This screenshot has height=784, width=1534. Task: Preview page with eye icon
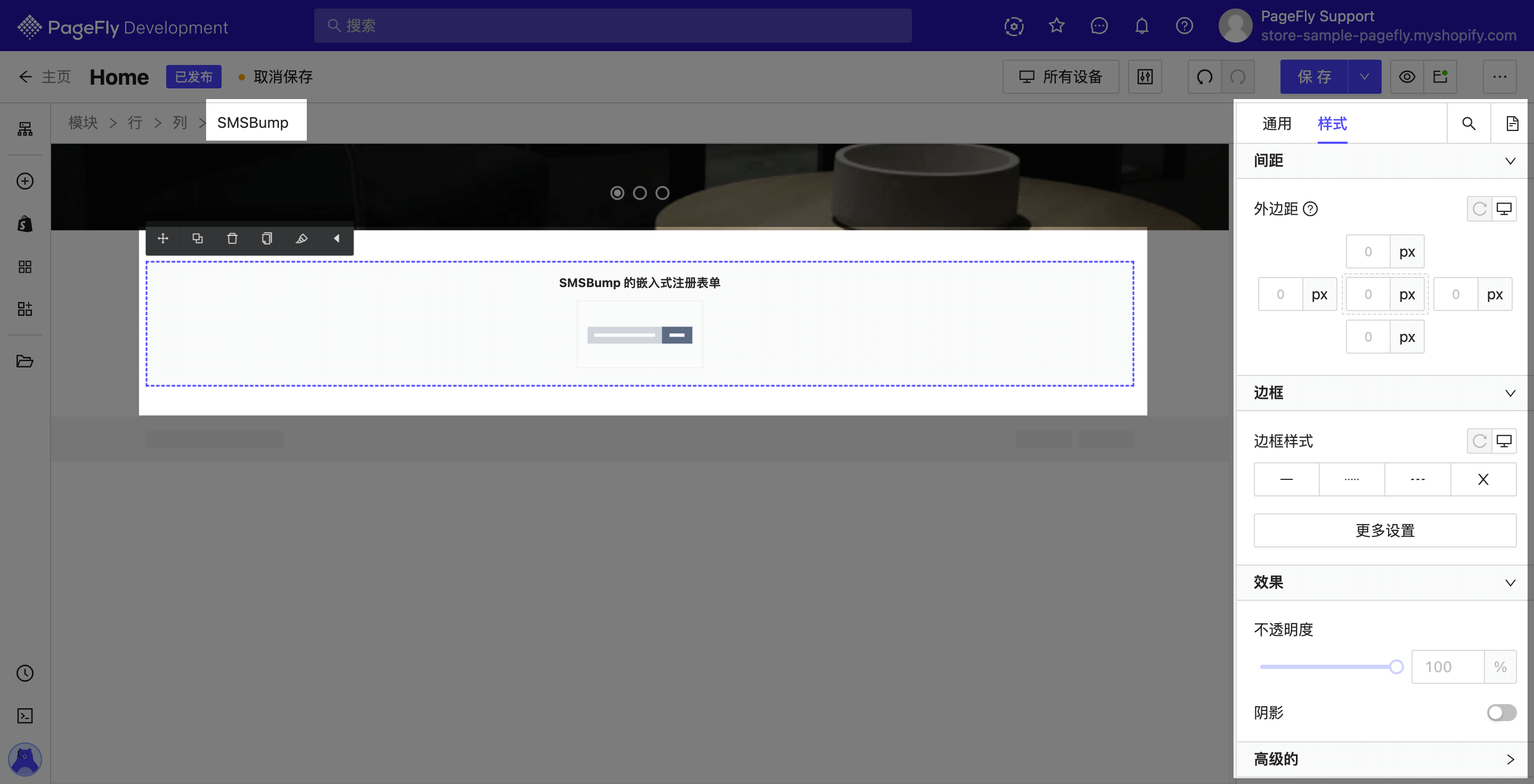tap(1407, 77)
